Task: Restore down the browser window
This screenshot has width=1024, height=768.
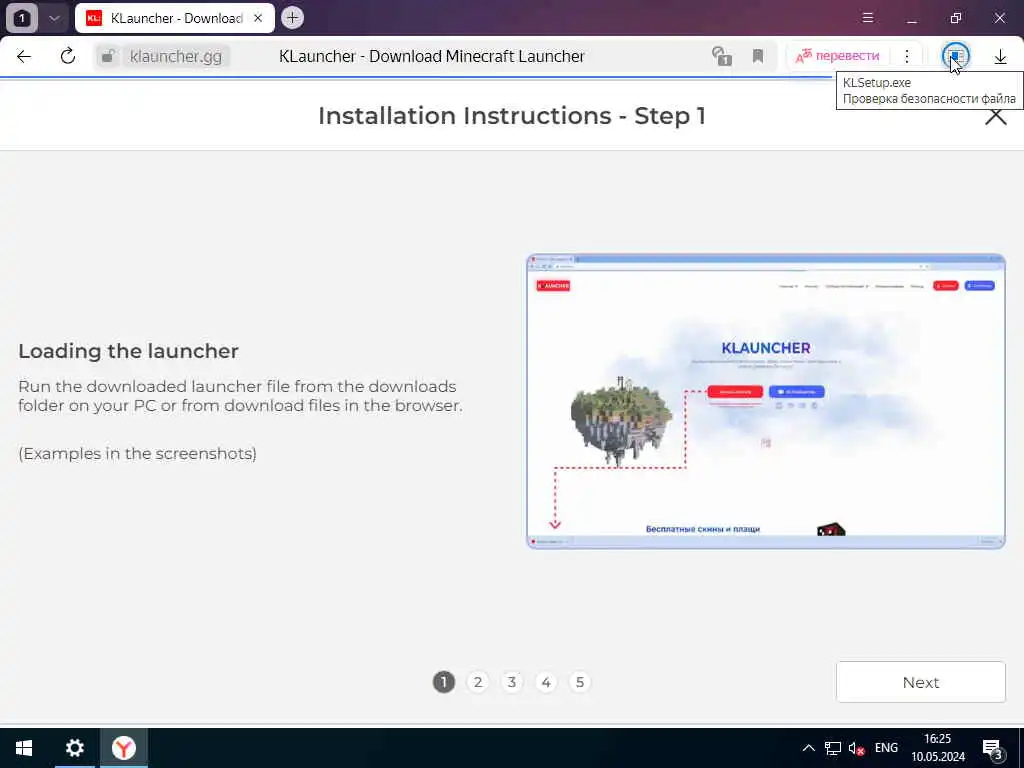Action: point(955,18)
